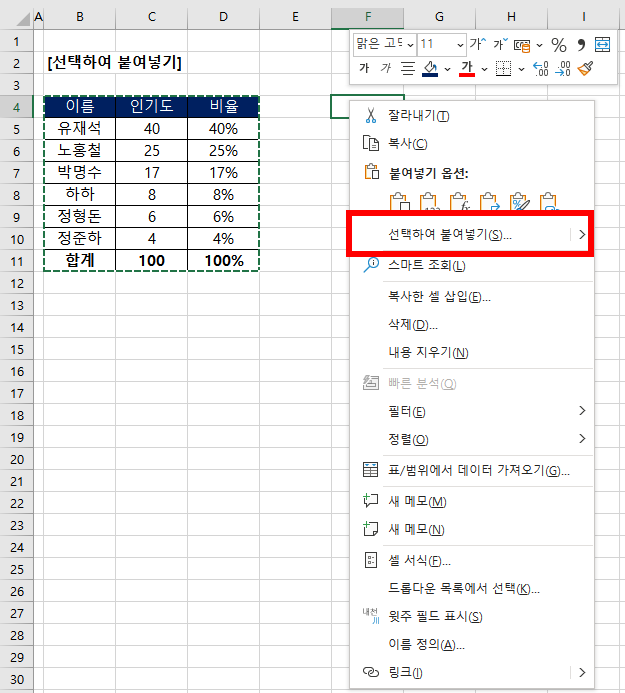Open the 정렬 (Sort) submenu
The height and width of the screenshot is (693, 625).
point(472,439)
